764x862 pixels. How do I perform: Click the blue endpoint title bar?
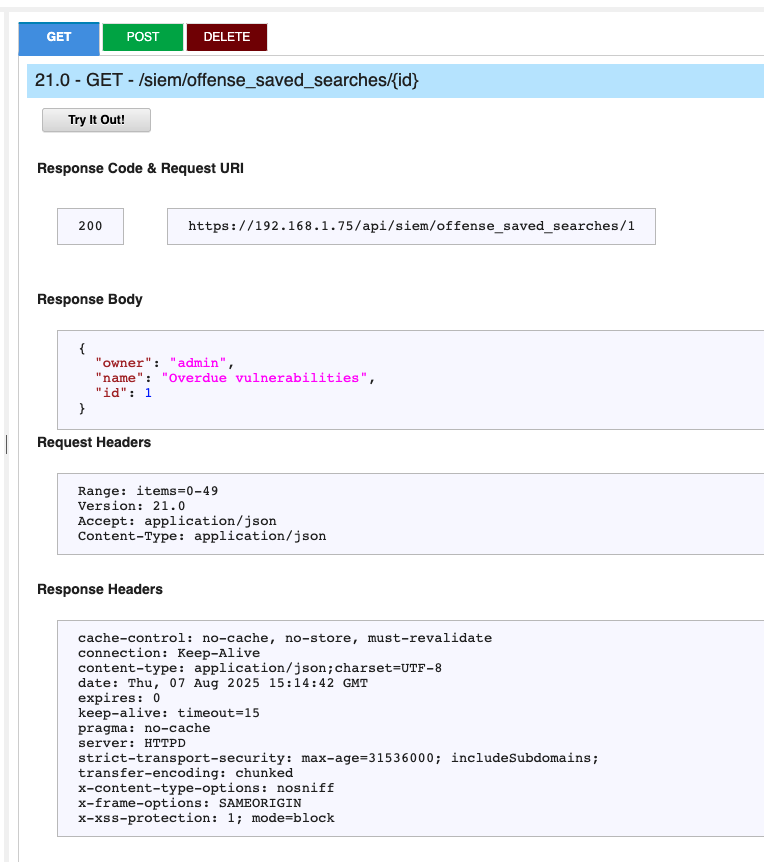coord(395,81)
